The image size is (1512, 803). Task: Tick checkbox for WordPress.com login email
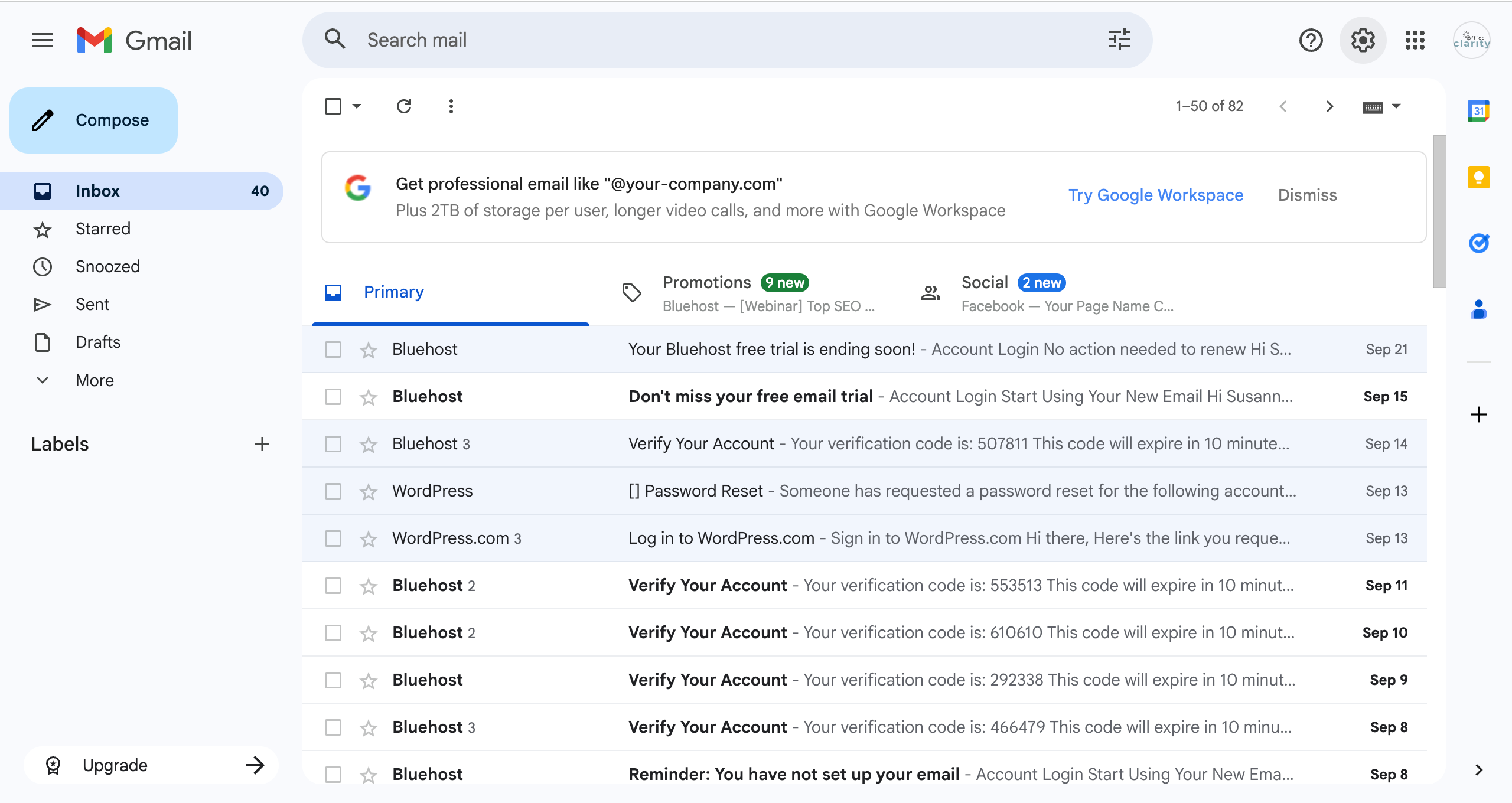click(333, 538)
